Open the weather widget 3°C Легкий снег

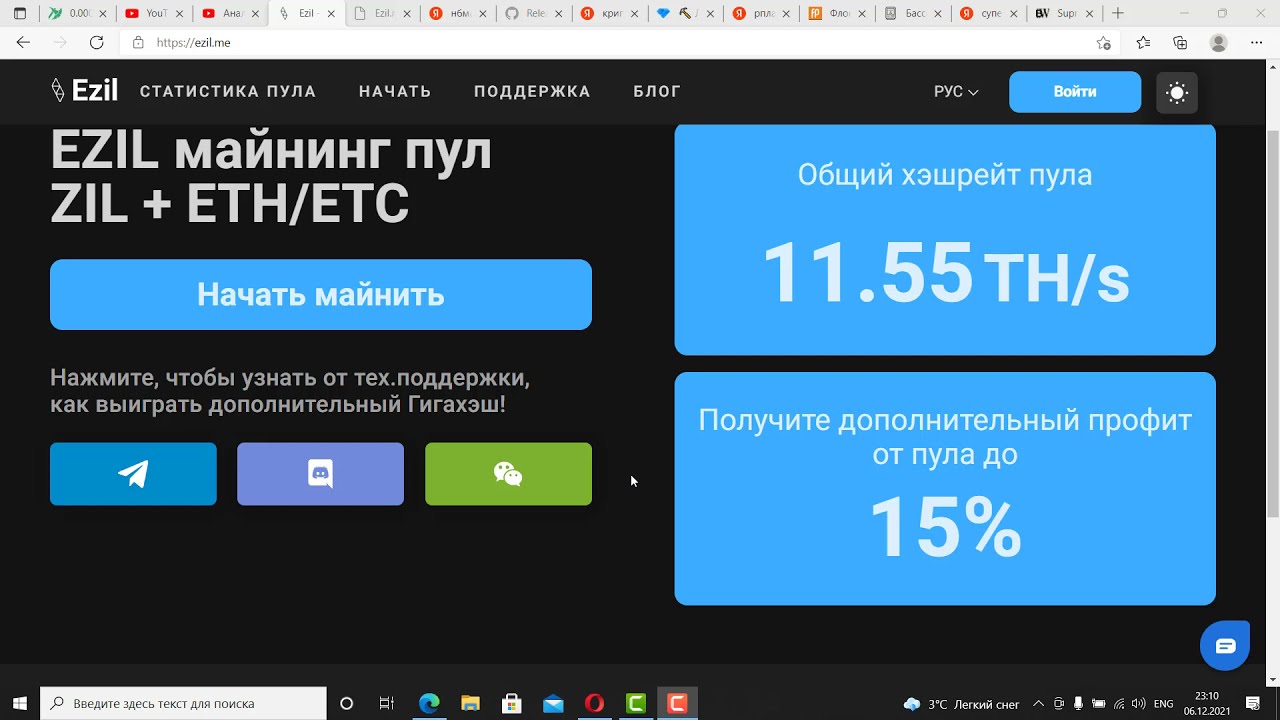tap(961, 704)
